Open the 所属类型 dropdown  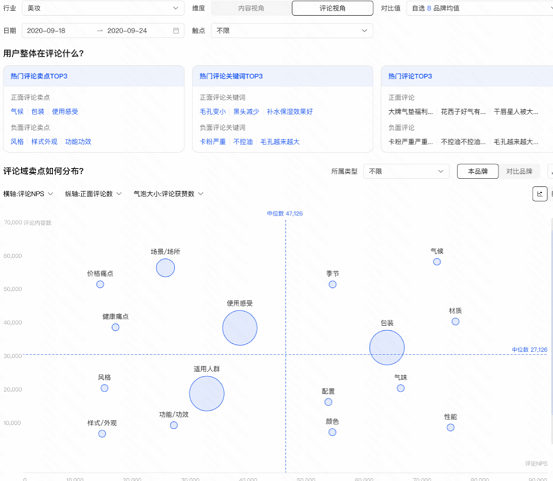click(x=406, y=171)
